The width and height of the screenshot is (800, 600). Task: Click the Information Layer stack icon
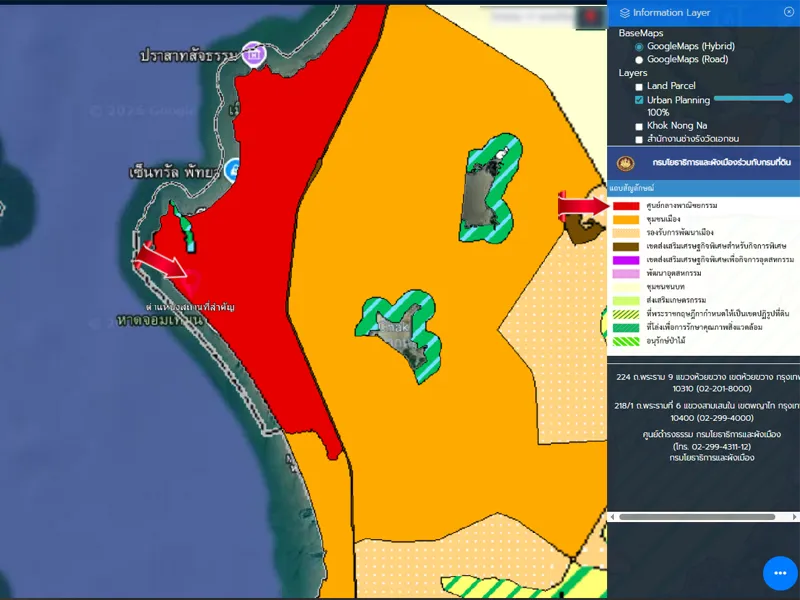pos(625,13)
